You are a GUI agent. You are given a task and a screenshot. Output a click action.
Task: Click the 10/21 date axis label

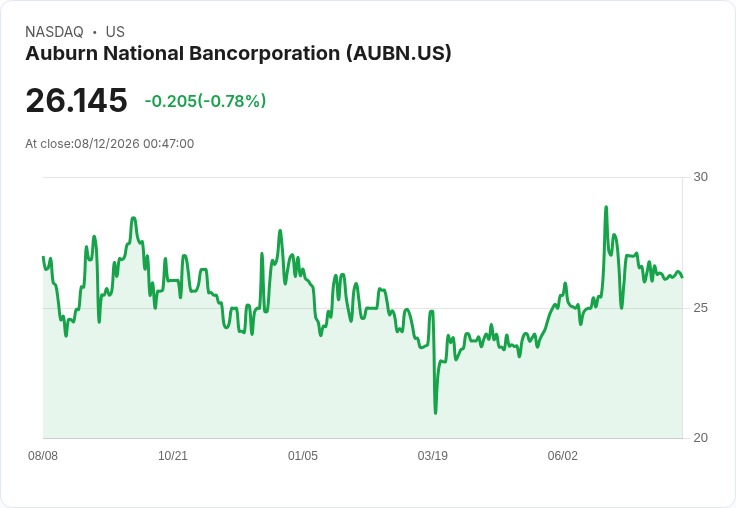pyautogui.click(x=173, y=456)
